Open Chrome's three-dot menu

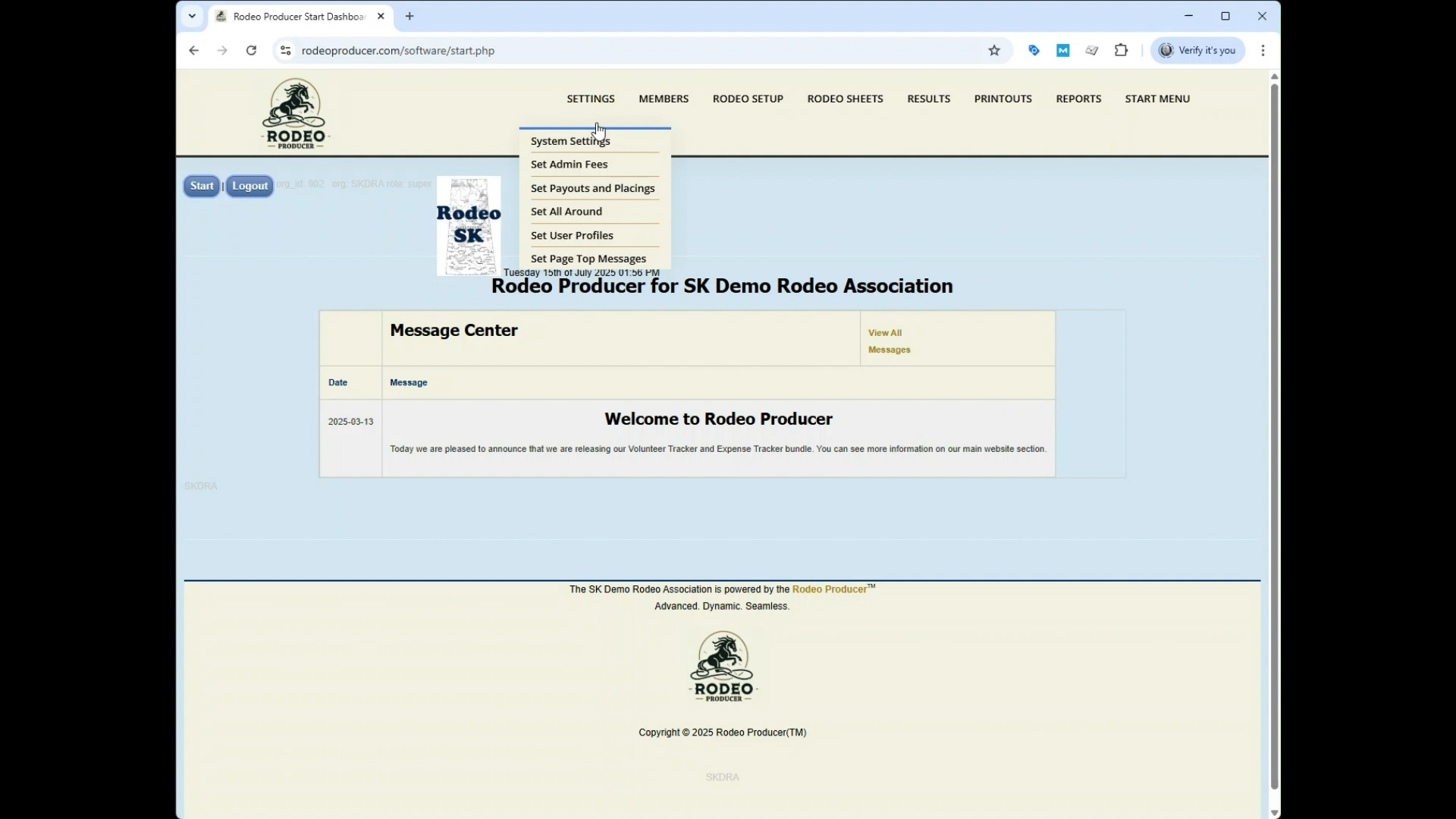[1263, 50]
